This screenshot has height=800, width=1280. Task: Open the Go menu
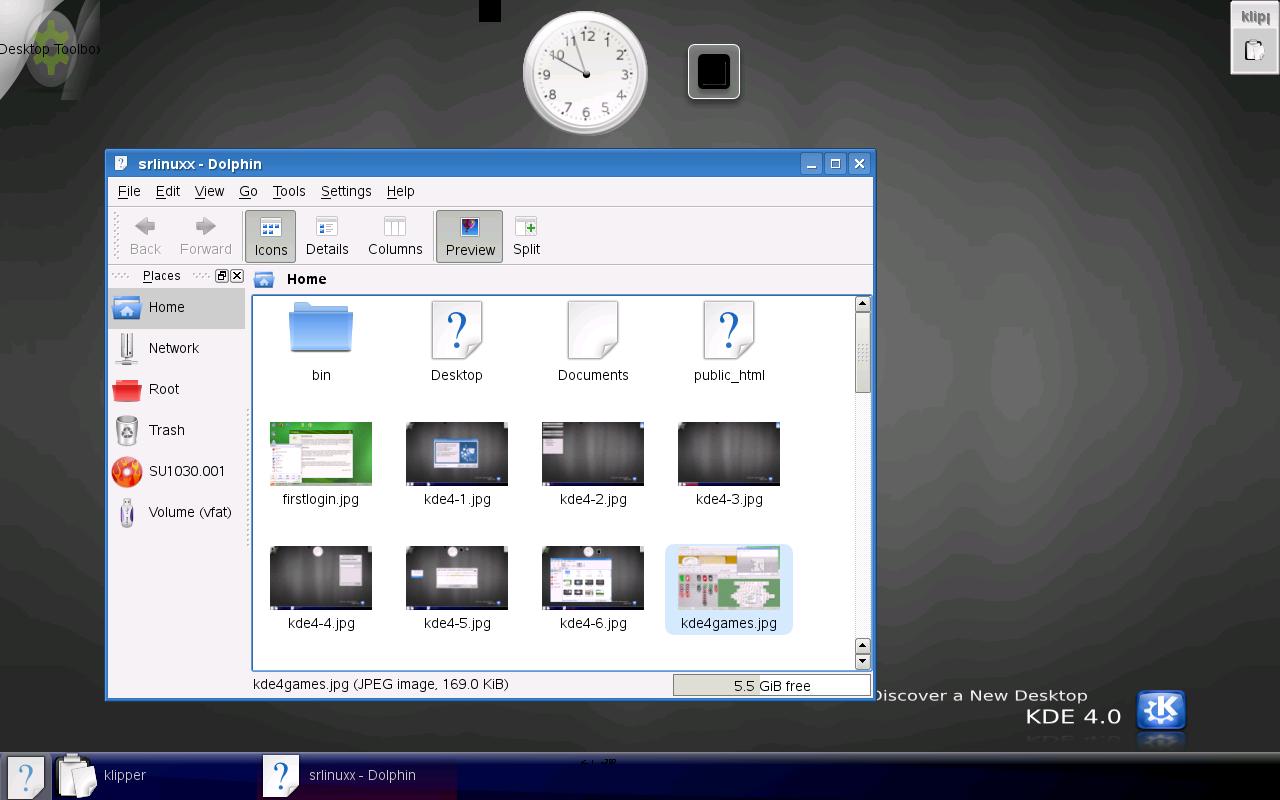[x=248, y=191]
